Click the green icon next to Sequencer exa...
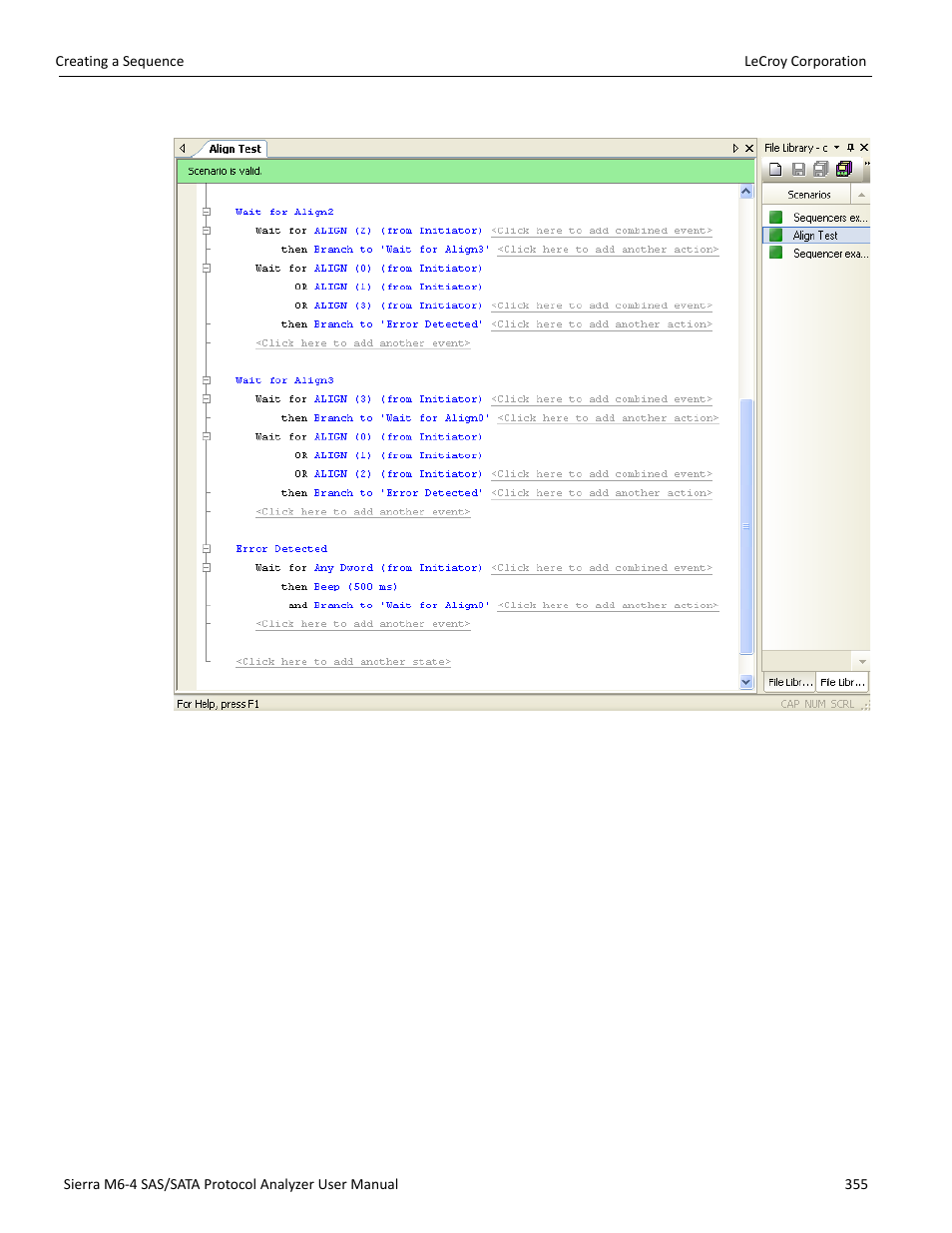Screen dimensions: 952x1233 point(775,254)
